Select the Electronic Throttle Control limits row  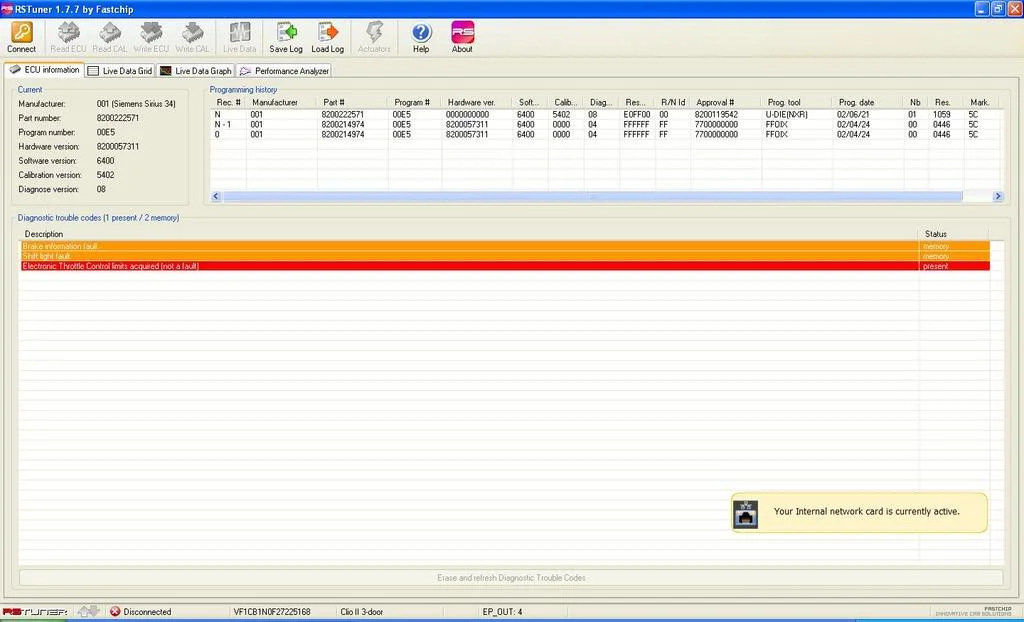coord(505,266)
